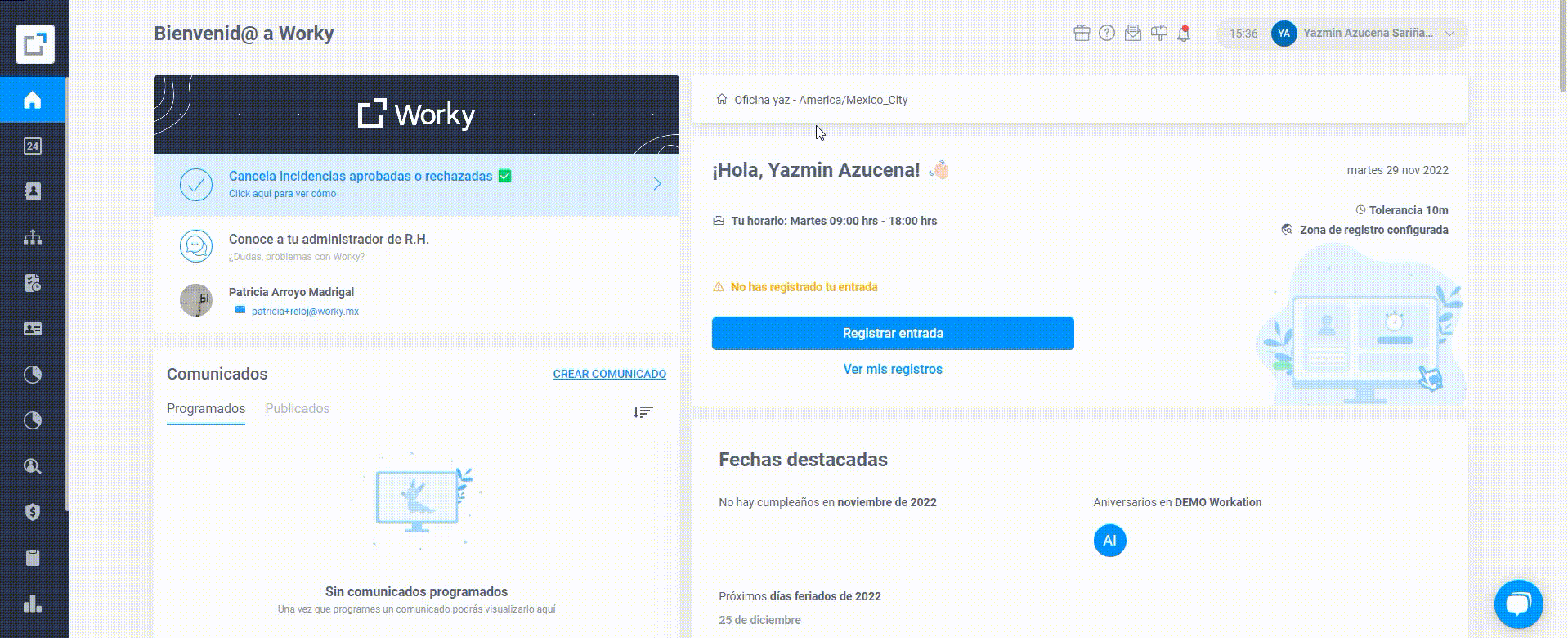Open the Home icon in the sidebar

[33, 100]
